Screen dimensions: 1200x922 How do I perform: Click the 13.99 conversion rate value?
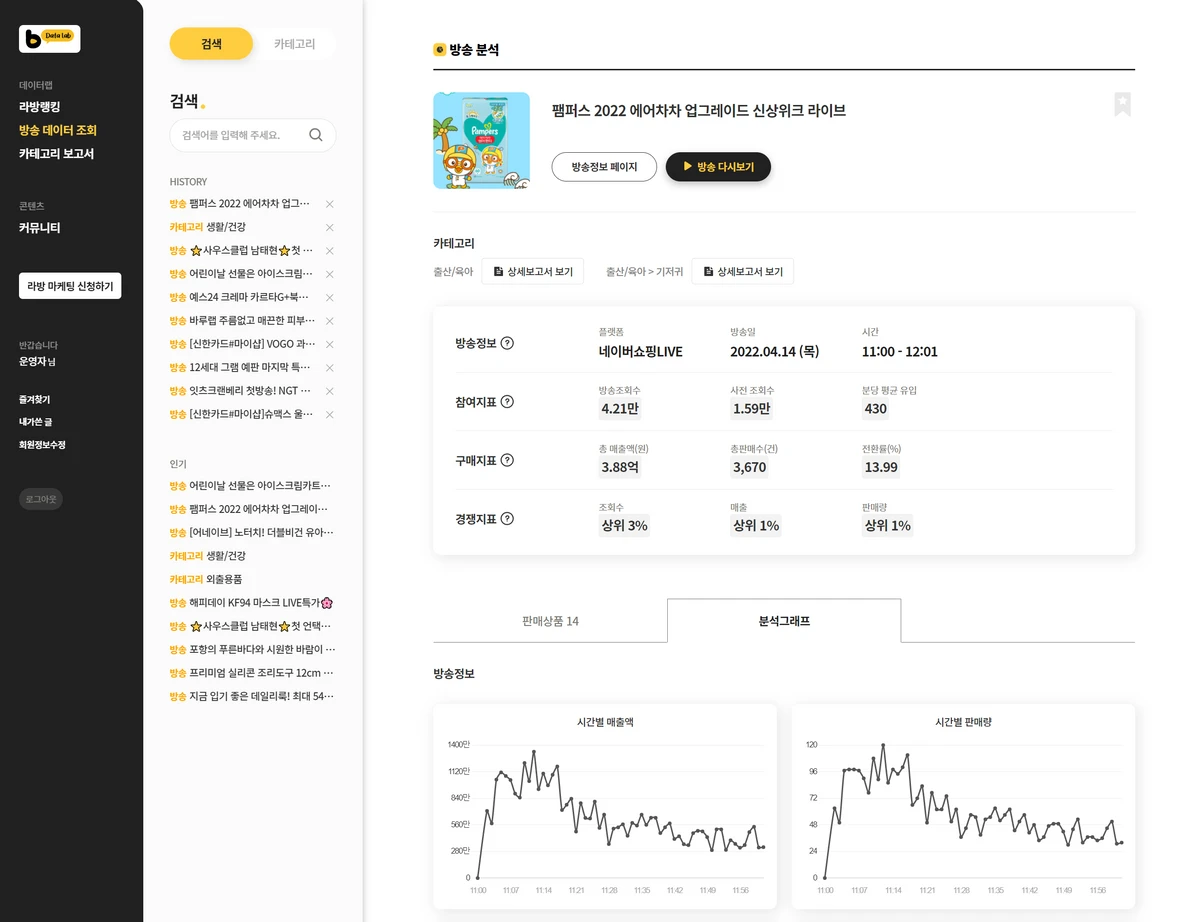pyautogui.click(x=881, y=467)
